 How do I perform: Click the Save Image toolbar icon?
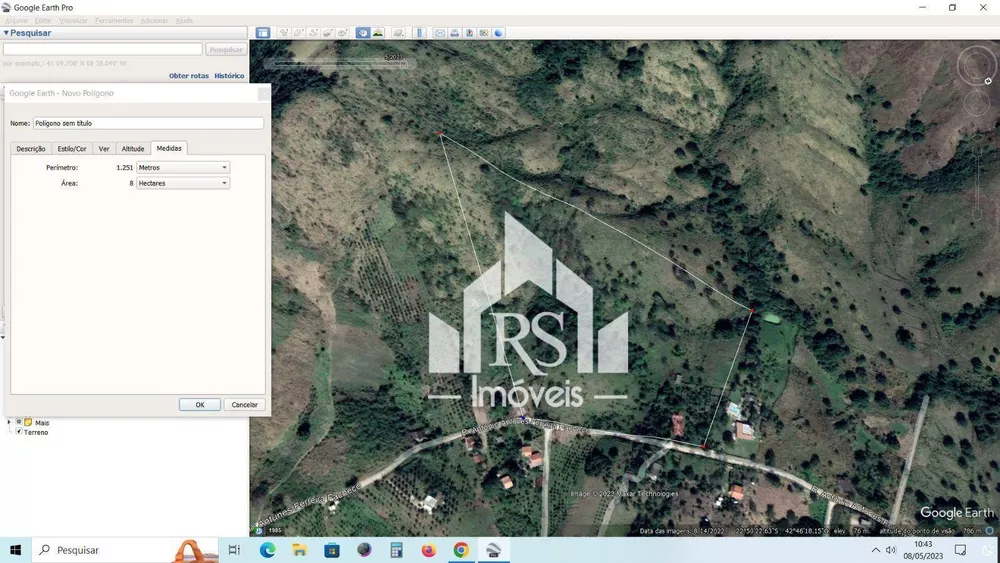click(x=469, y=33)
